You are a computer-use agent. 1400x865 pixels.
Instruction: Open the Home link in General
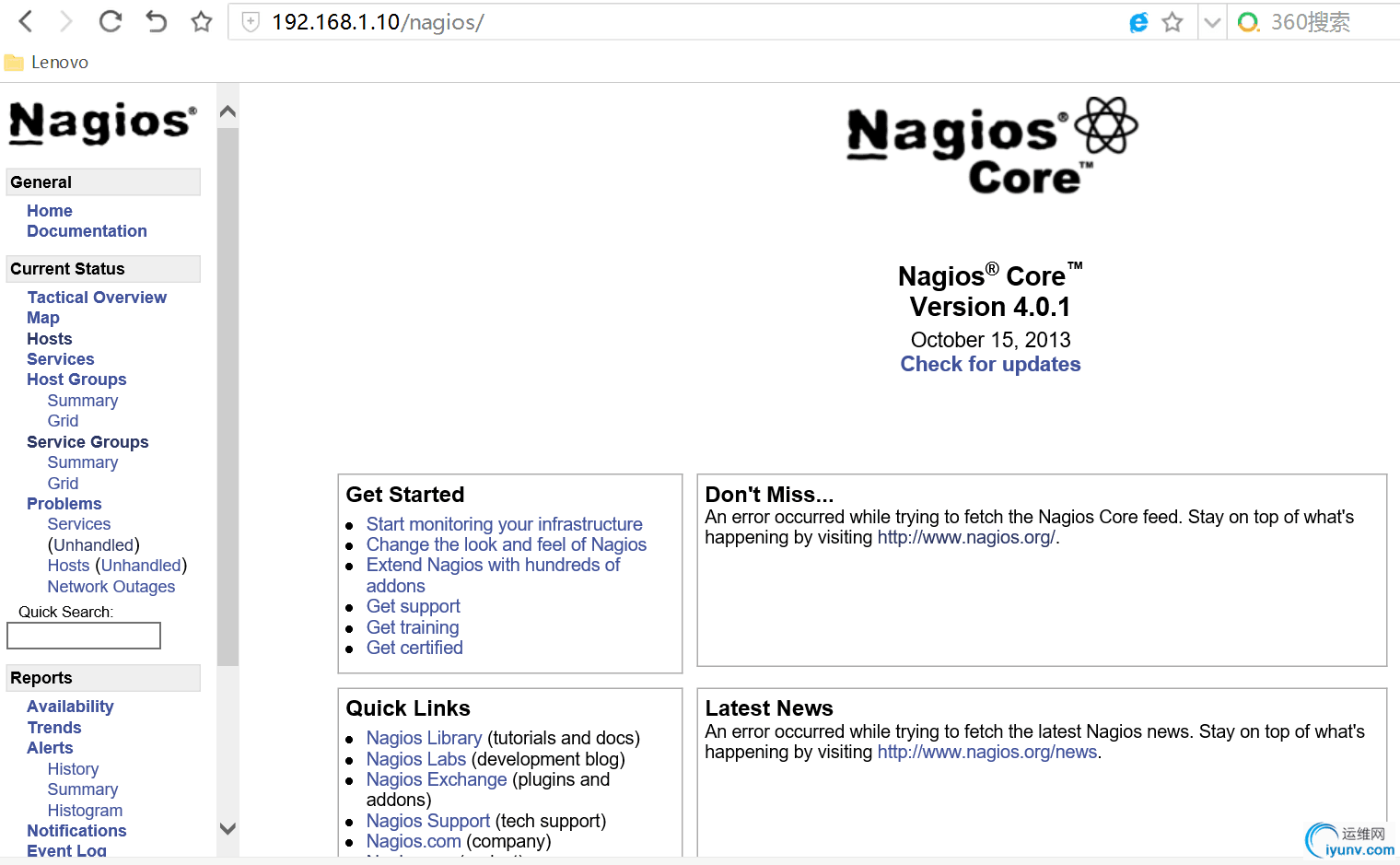coord(50,211)
